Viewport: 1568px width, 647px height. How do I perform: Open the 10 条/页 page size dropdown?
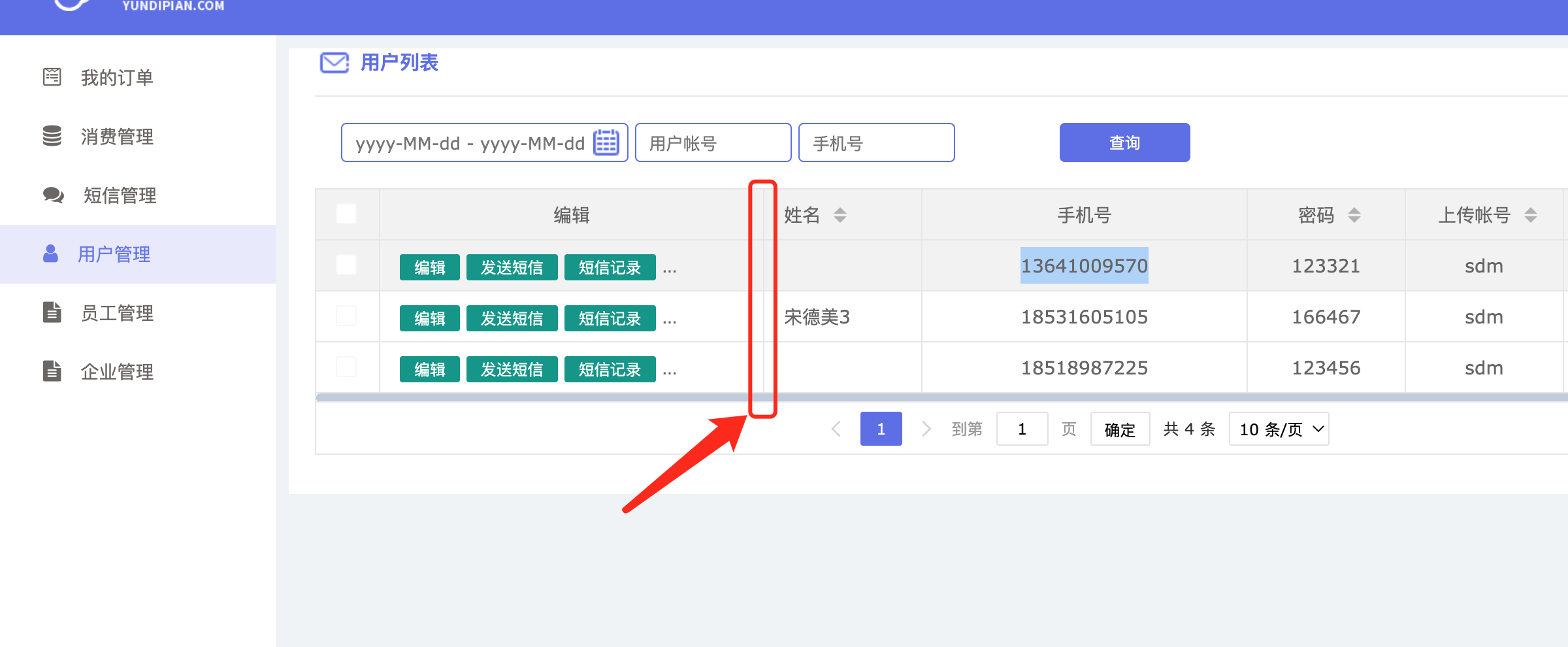pyautogui.click(x=1279, y=429)
